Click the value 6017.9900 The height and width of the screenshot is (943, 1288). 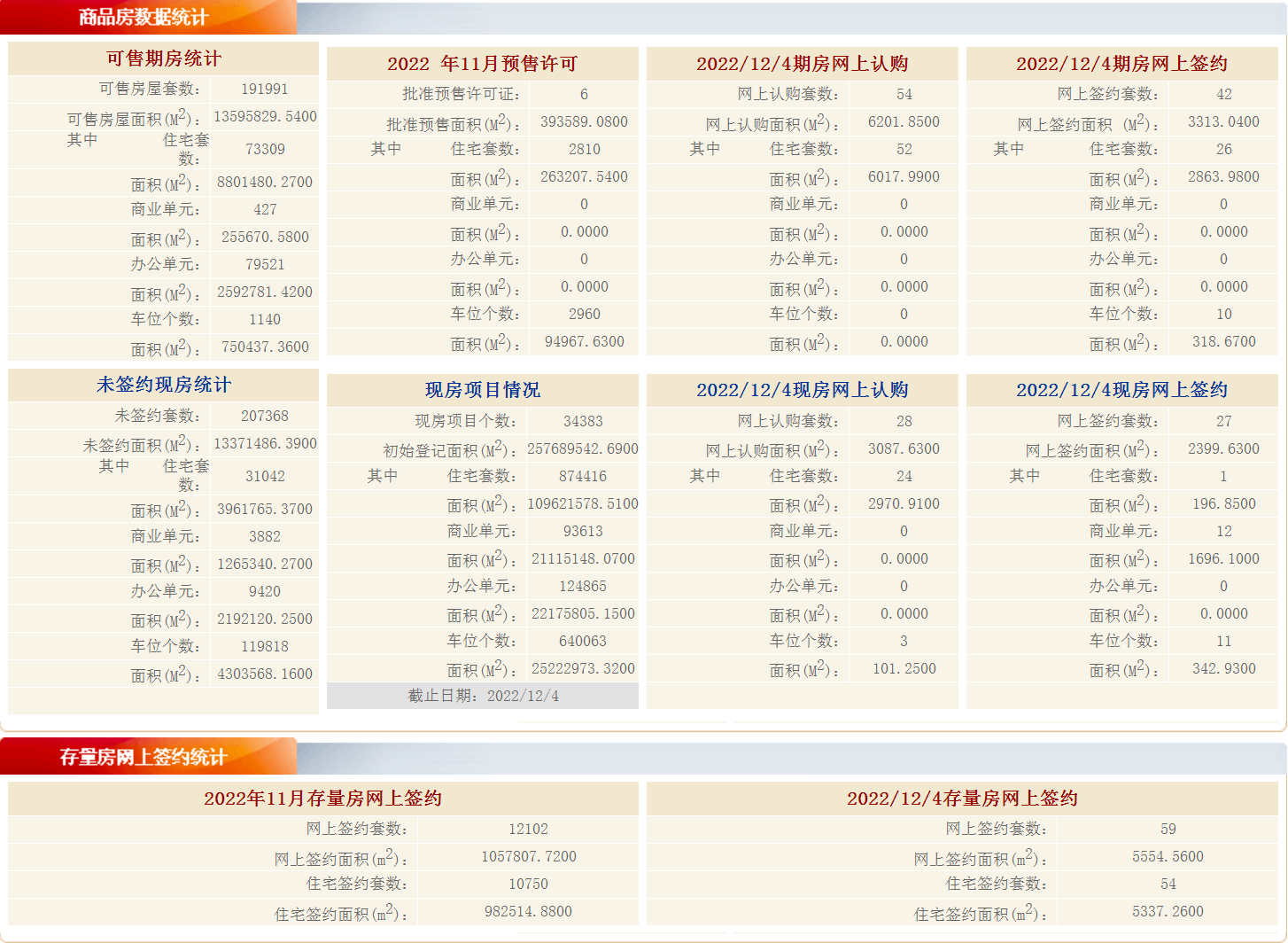click(904, 176)
